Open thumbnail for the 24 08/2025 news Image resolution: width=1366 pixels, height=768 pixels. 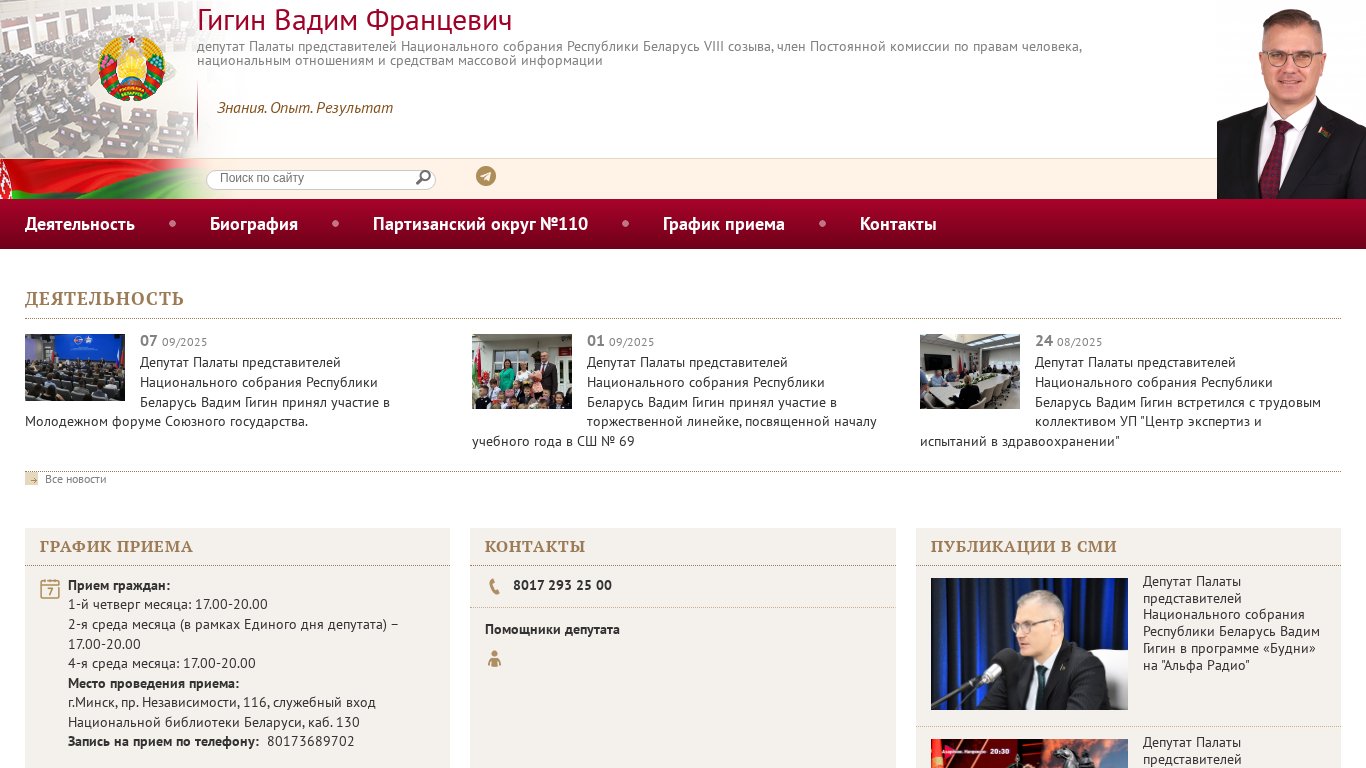pos(970,371)
